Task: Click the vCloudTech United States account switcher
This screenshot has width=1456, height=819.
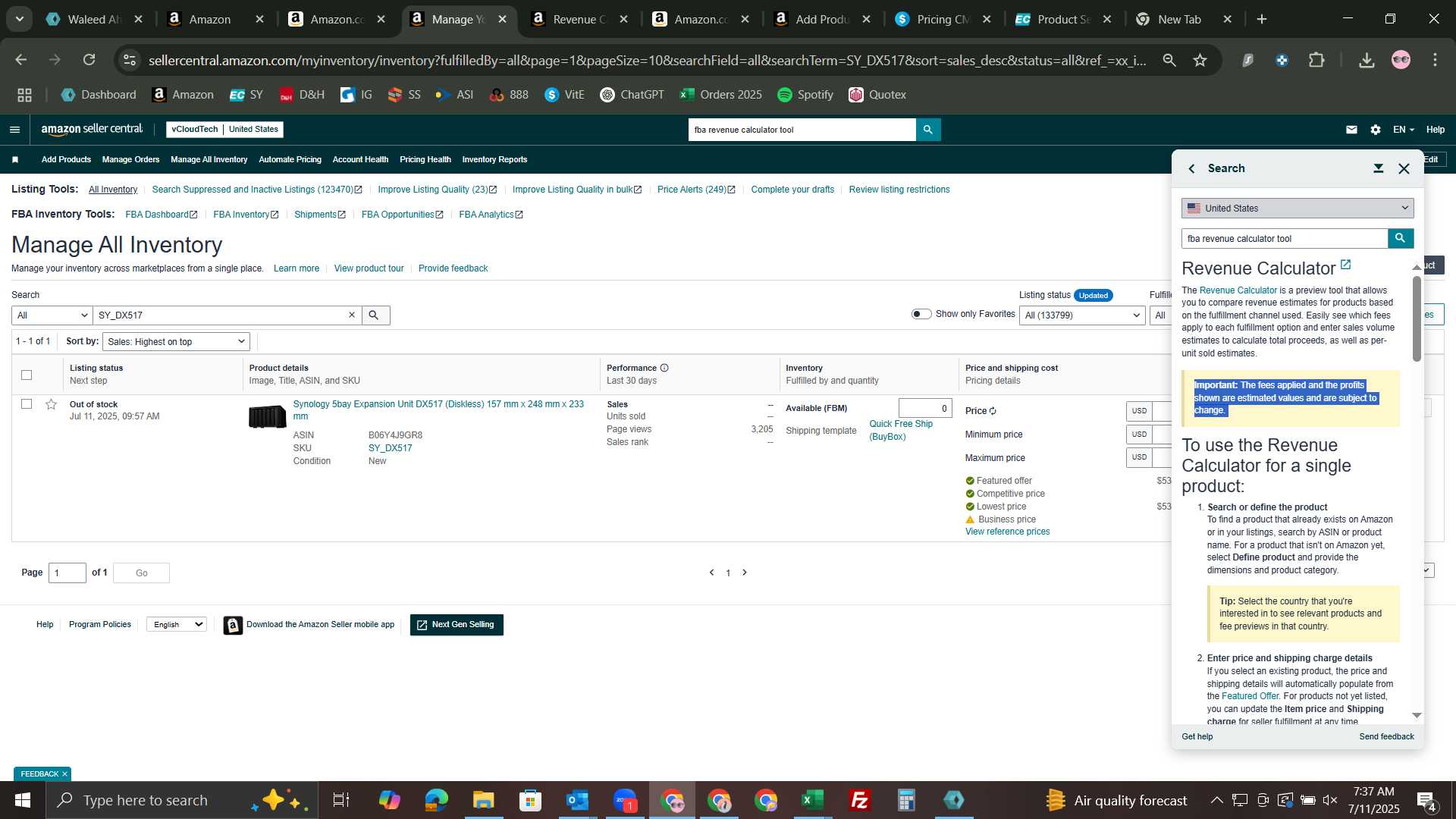Action: coord(224,130)
